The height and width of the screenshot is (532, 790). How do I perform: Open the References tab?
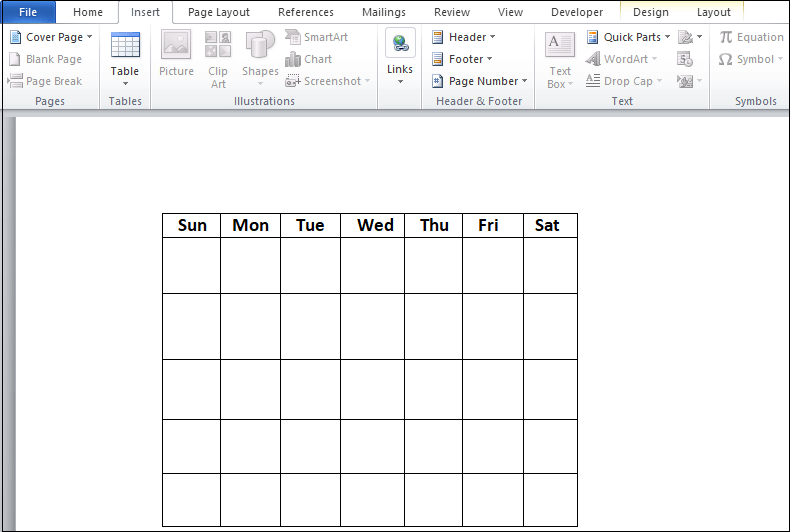(306, 12)
